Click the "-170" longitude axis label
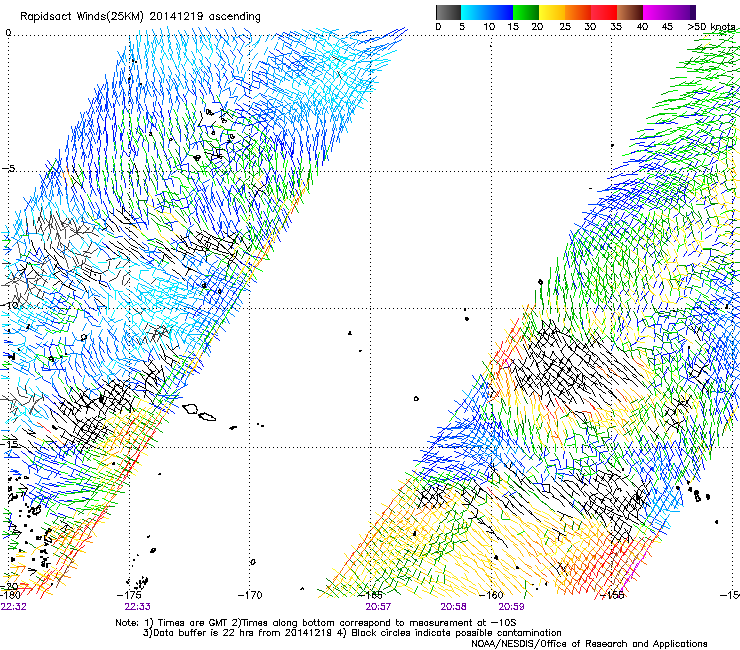This screenshot has width=740, height=650. tap(250, 595)
